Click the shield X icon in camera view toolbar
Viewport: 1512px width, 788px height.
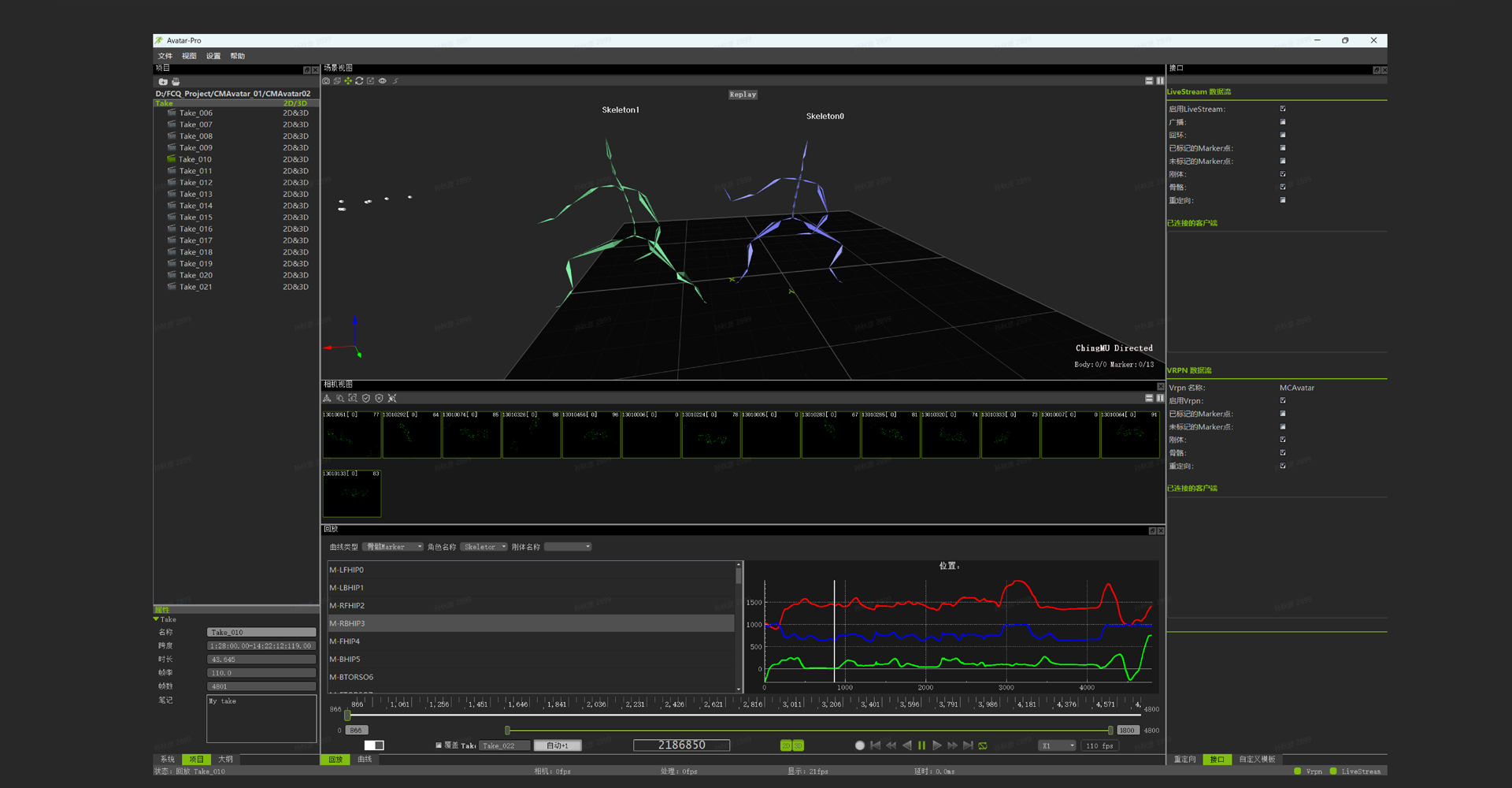pos(379,399)
